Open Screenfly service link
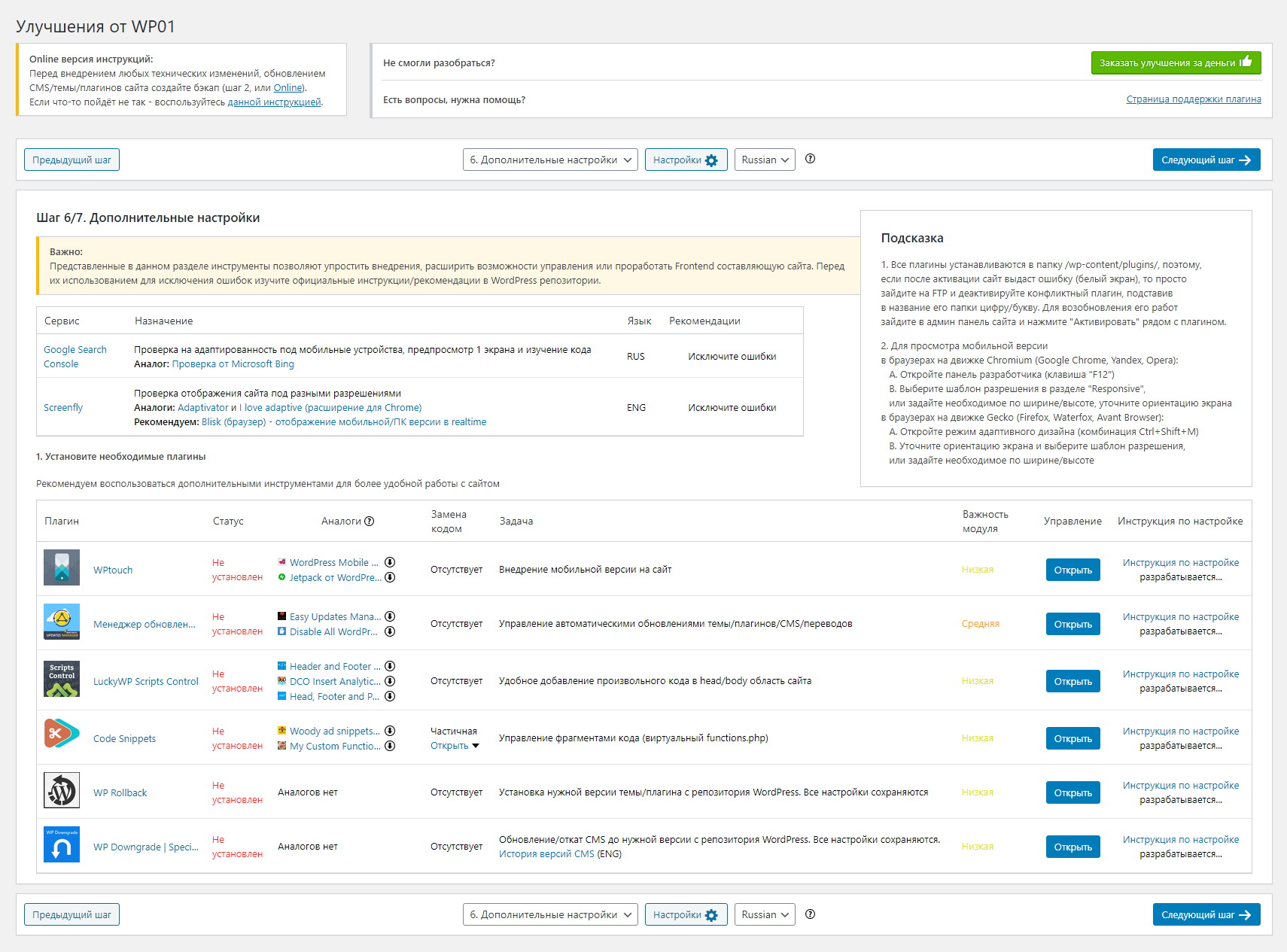 (63, 407)
